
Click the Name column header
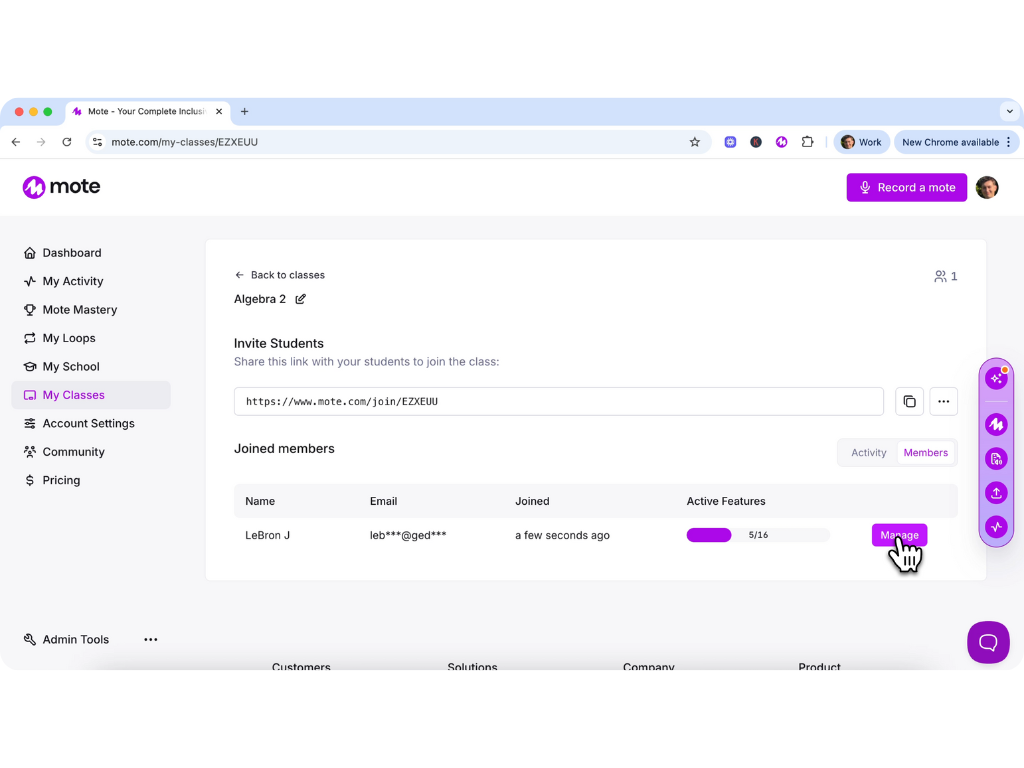(x=260, y=501)
